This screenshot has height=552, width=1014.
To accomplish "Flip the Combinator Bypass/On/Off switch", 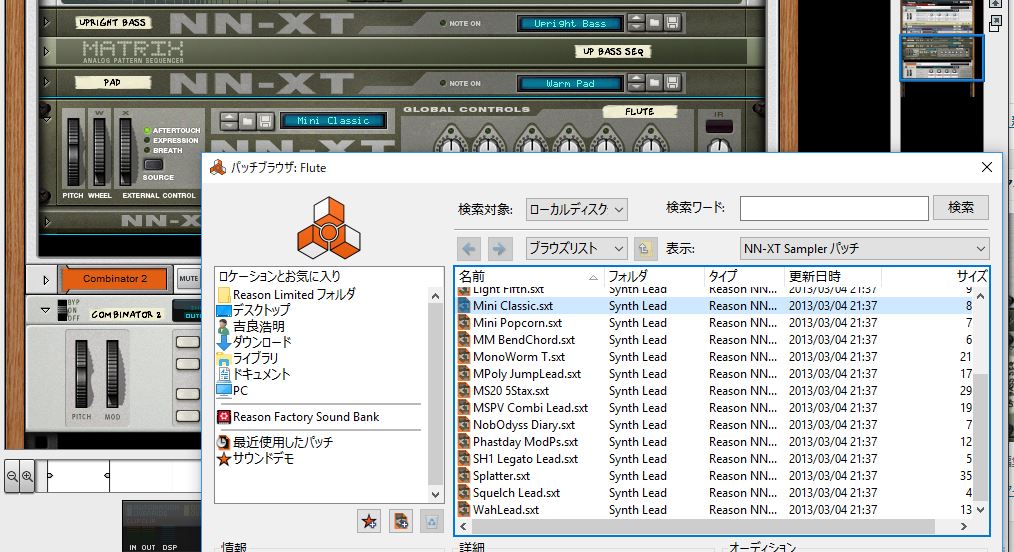I will point(62,310).
